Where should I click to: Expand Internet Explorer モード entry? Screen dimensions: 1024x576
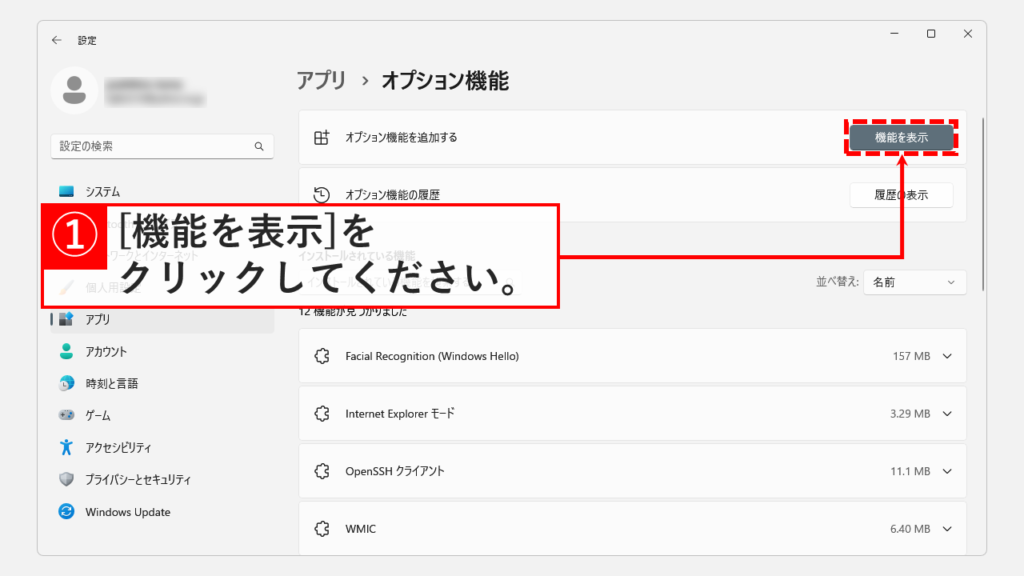click(946, 413)
